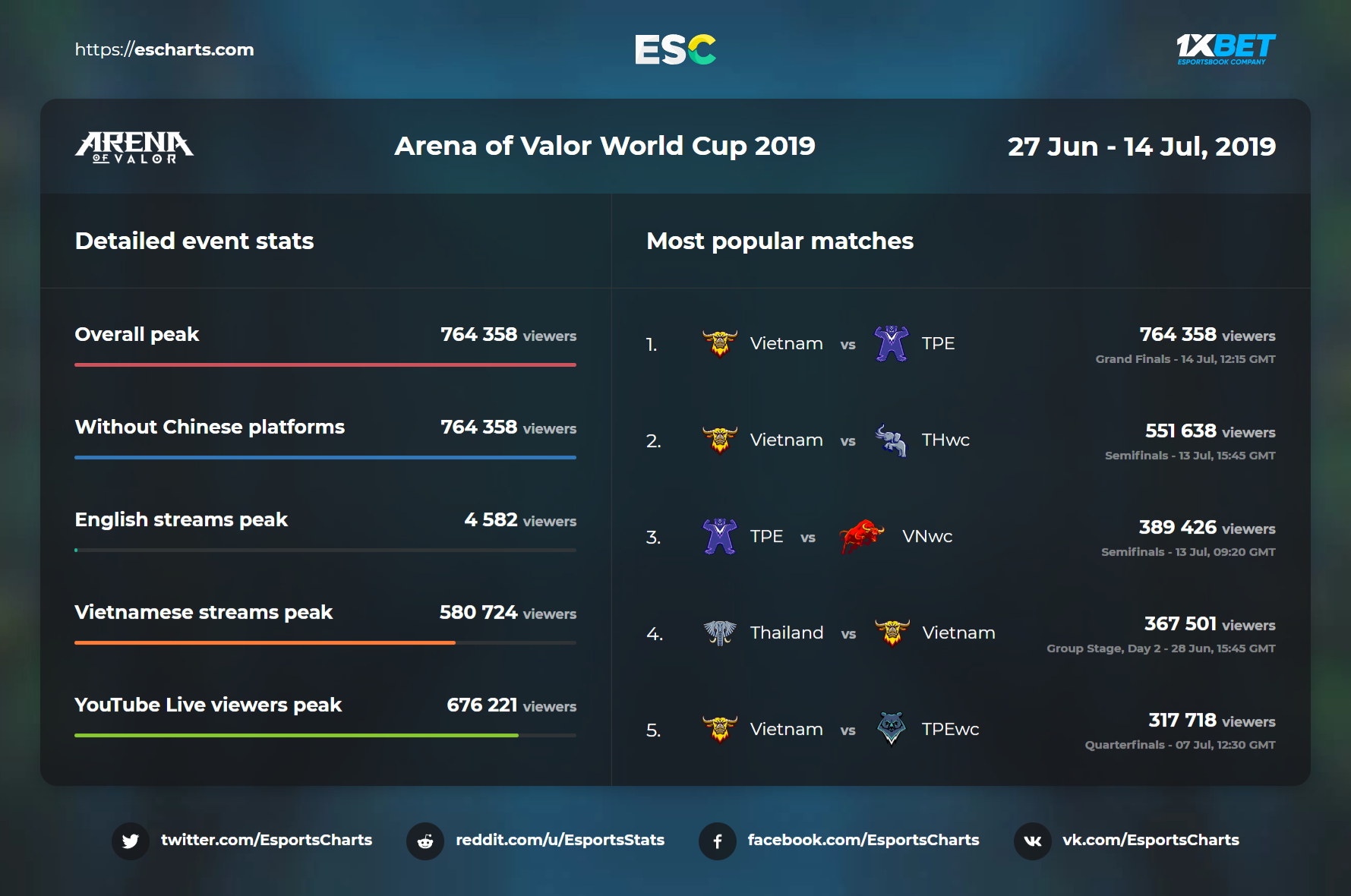Viewport: 1351px width, 896px height.
Task: Click the THwc elephant team icon
Action: pyautogui.click(x=892, y=440)
